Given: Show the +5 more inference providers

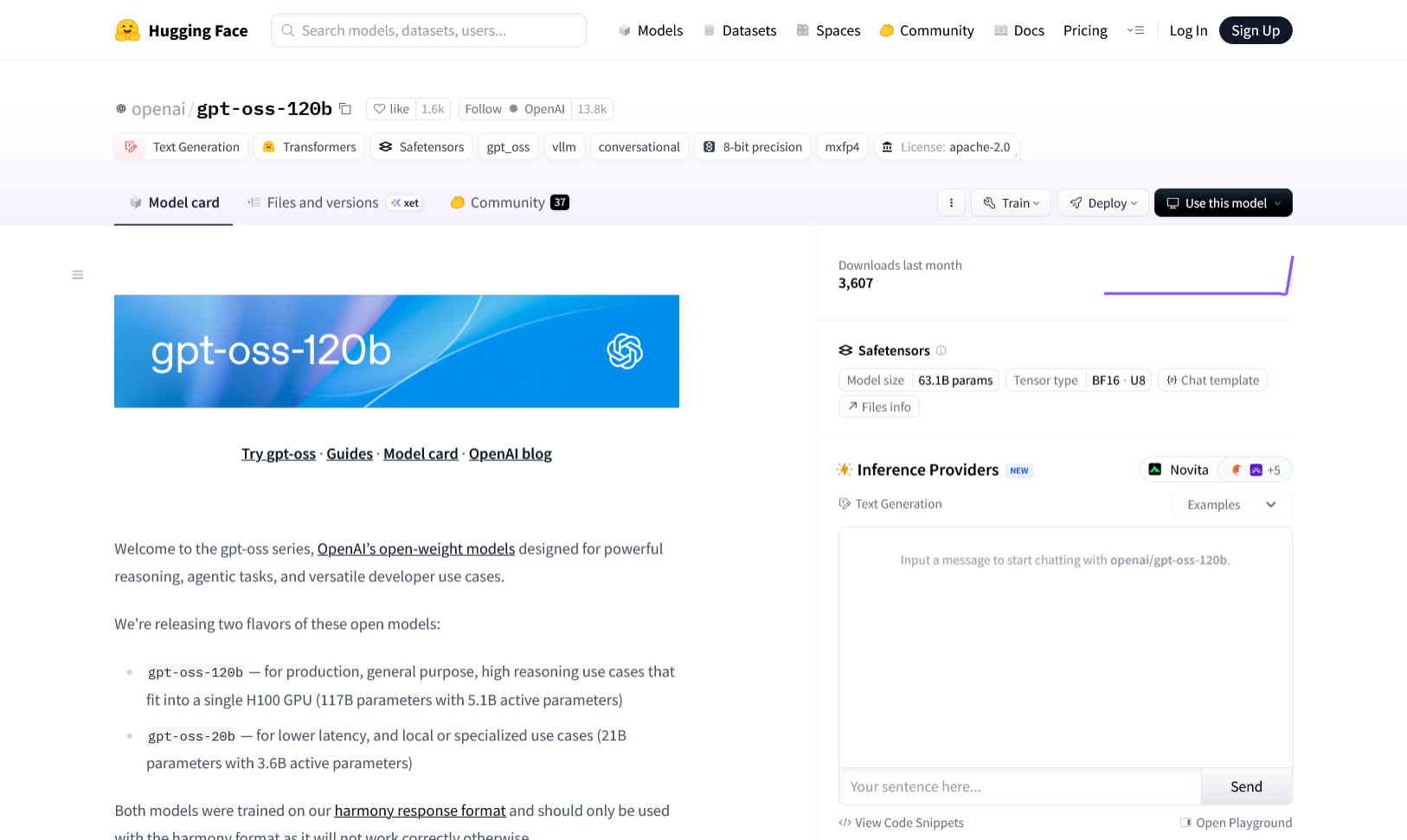Looking at the screenshot, I should click(1256, 470).
